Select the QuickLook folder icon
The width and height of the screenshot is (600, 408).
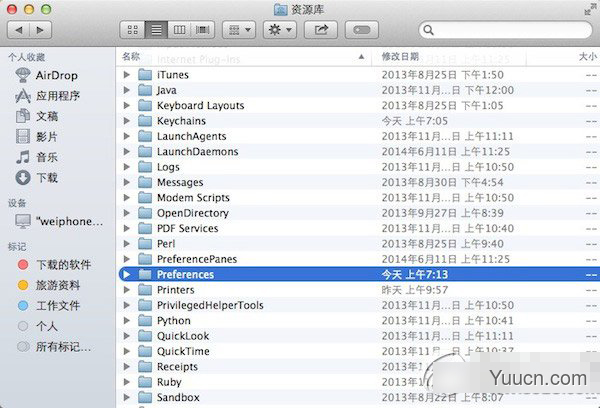tap(145, 336)
